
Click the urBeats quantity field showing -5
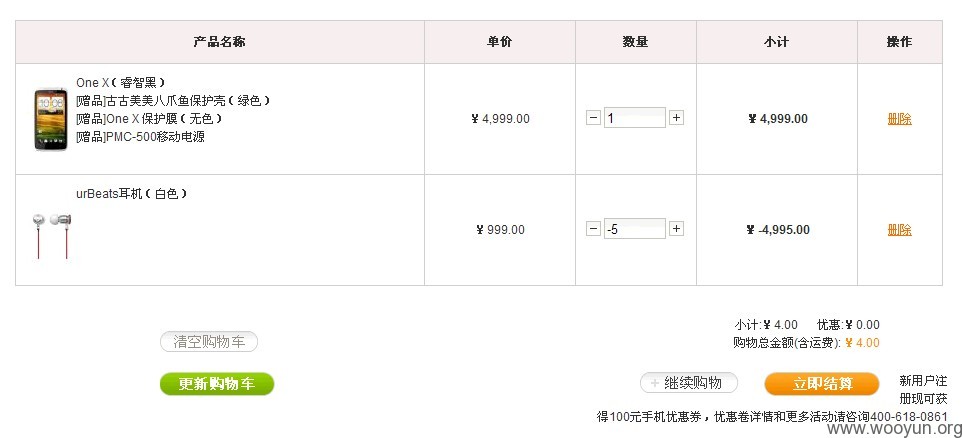(635, 229)
